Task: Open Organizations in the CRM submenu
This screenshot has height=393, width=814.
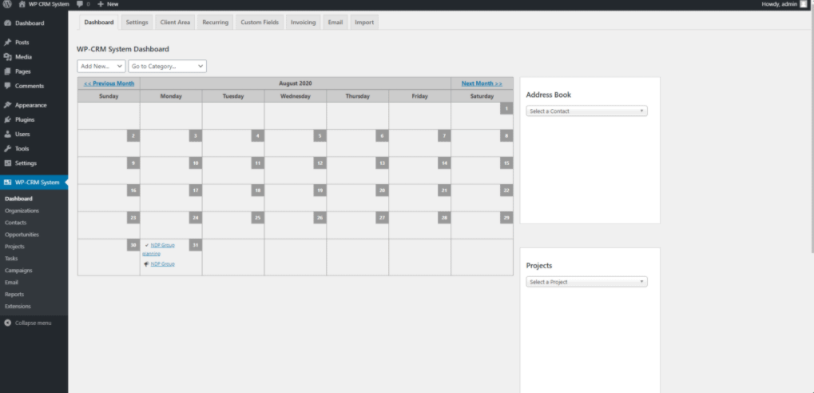Action: click(x=22, y=211)
